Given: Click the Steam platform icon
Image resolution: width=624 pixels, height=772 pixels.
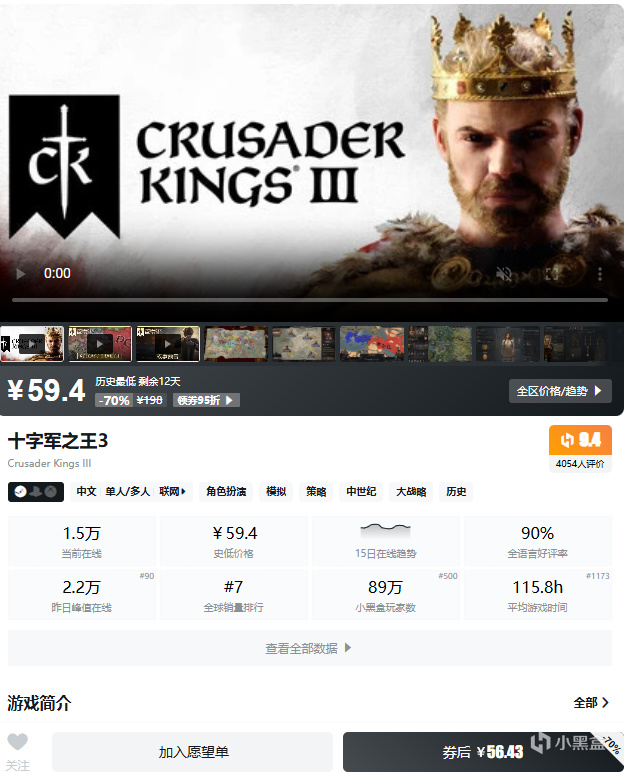Looking at the screenshot, I should 20,491.
